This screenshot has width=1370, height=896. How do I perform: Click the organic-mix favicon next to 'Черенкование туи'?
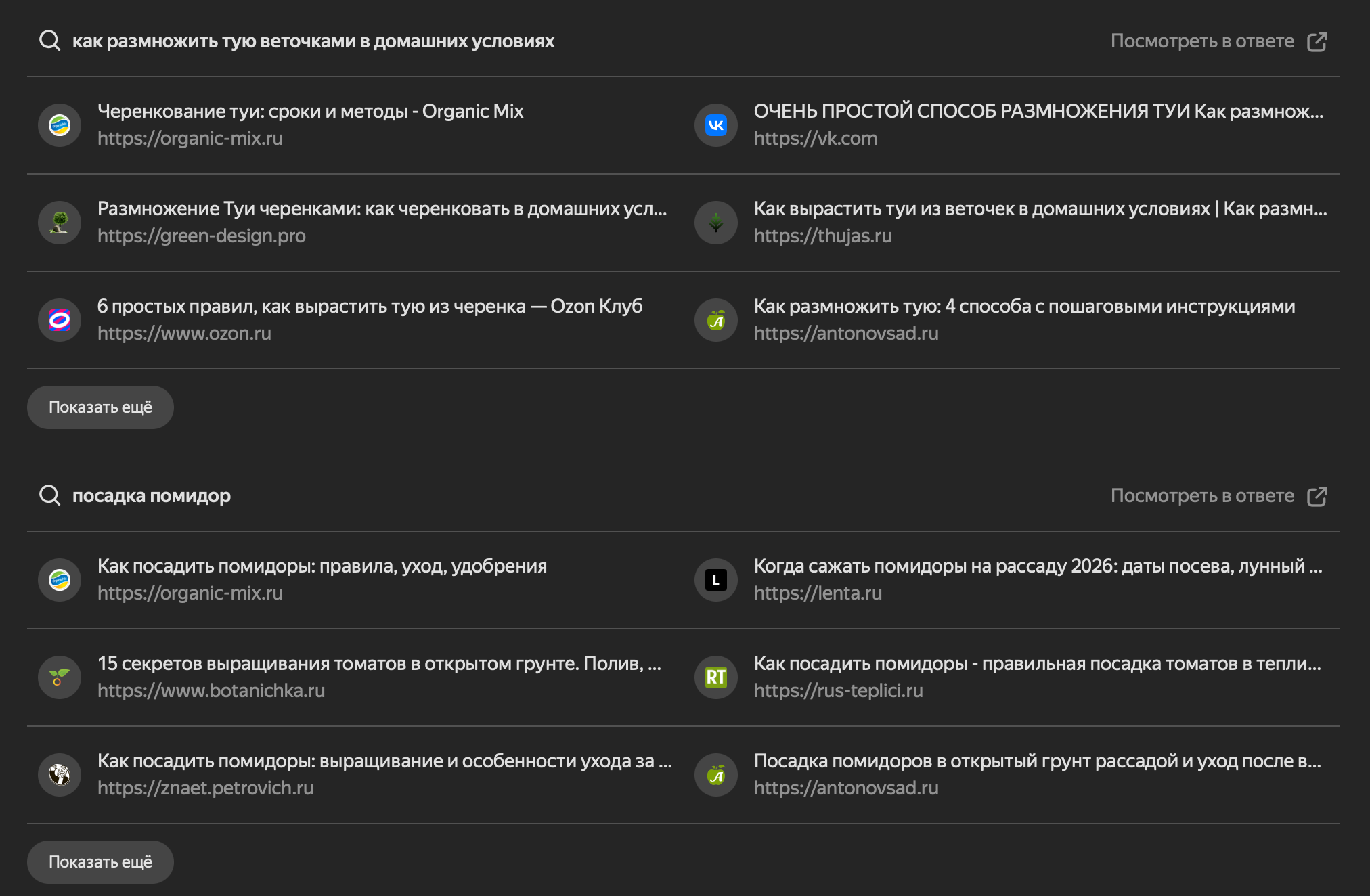point(60,125)
